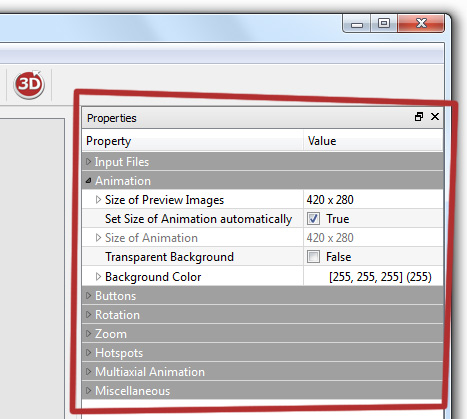Click the Property column header
Viewport: 467px width, 419px height.
click(x=192, y=141)
